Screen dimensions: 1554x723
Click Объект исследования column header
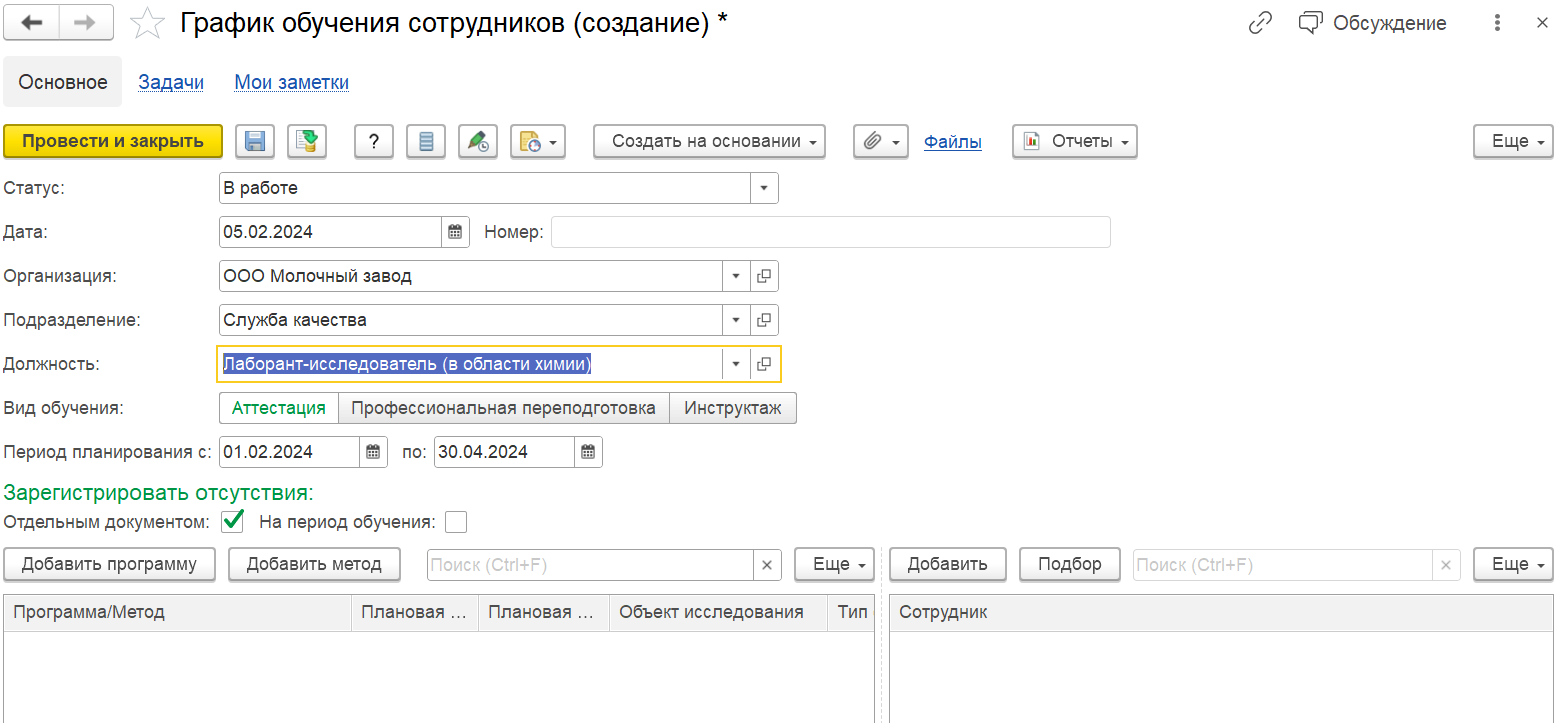point(718,612)
